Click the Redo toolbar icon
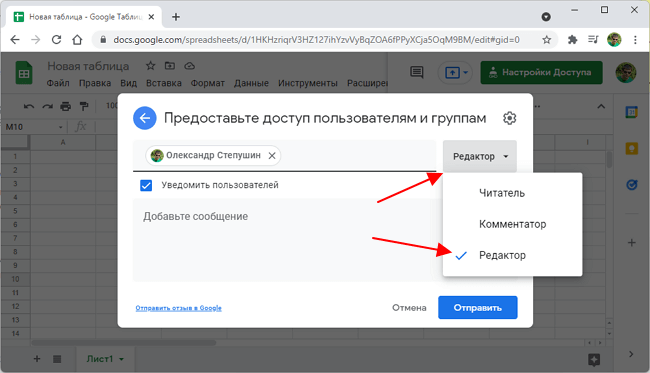 [47, 107]
